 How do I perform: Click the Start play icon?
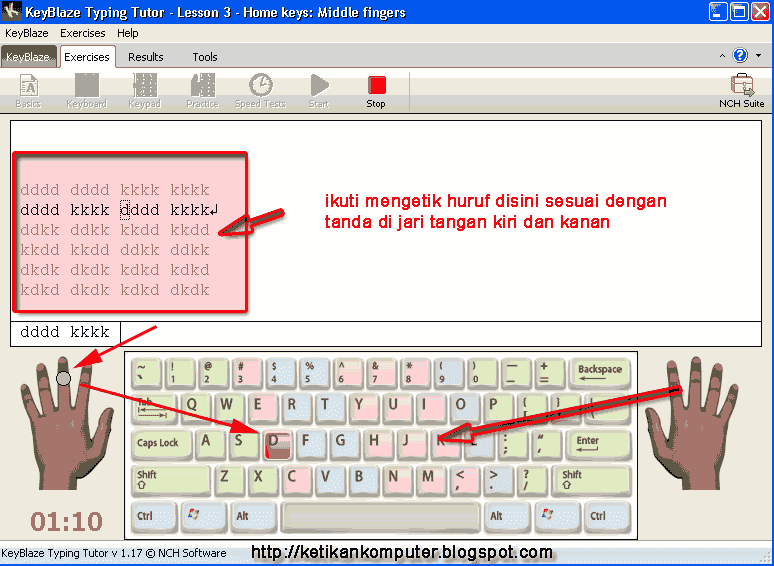click(x=319, y=91)
